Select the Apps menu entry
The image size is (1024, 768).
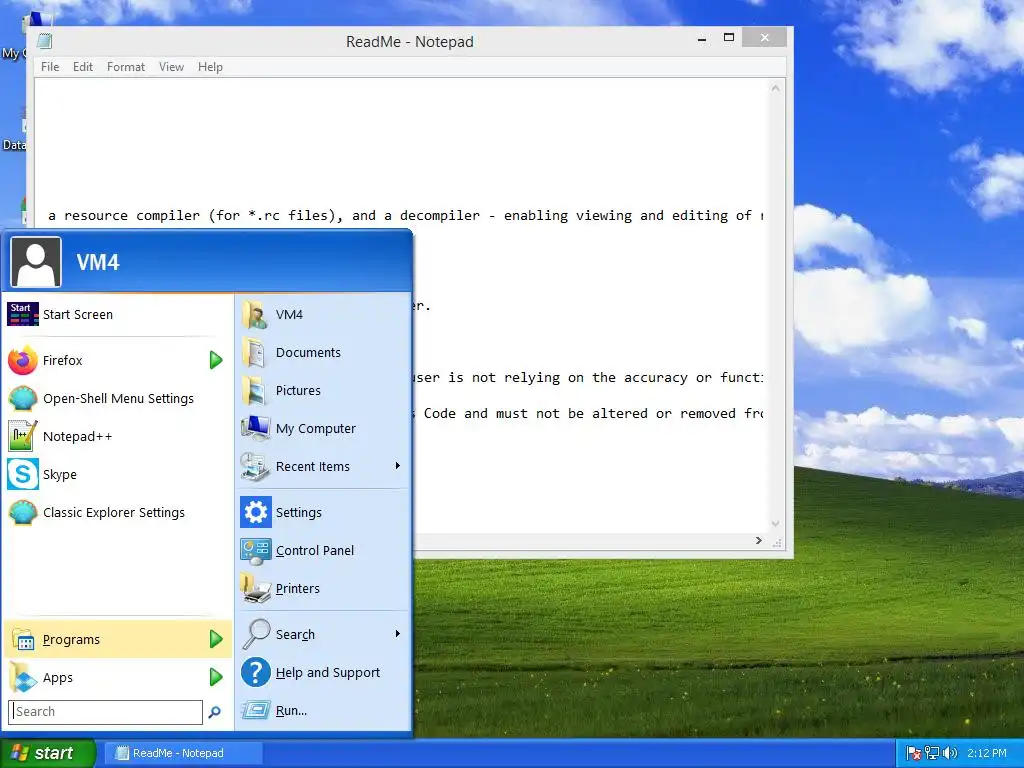[x=118, y=677]
